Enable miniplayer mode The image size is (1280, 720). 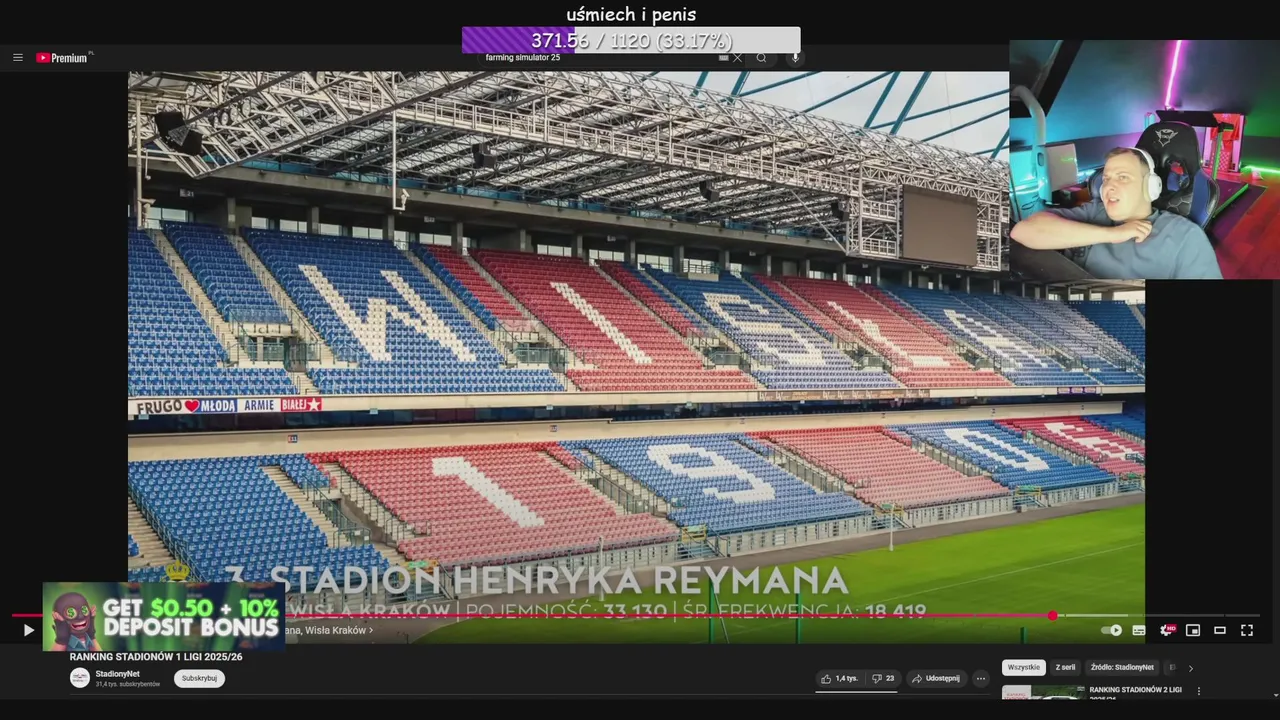1193,630
